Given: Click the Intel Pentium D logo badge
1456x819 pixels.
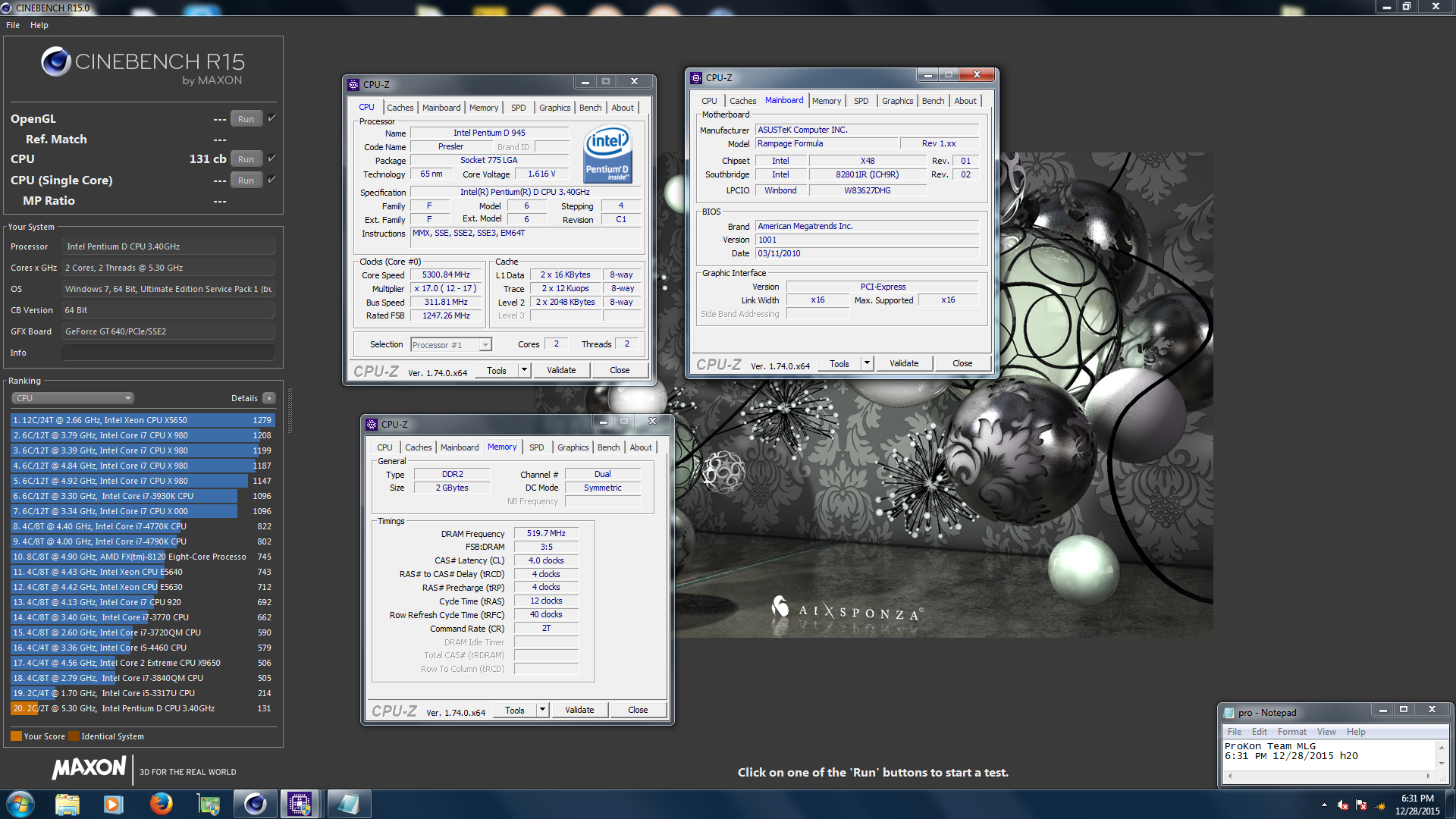Looking at the screenshot, I should (607, 155).
